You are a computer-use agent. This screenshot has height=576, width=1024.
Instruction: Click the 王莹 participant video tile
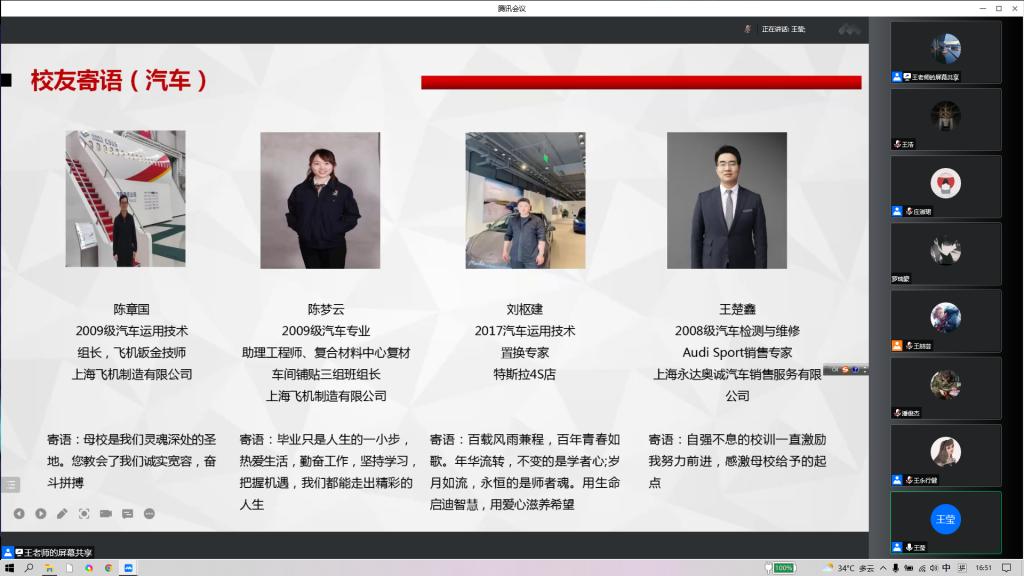point(946,521)
